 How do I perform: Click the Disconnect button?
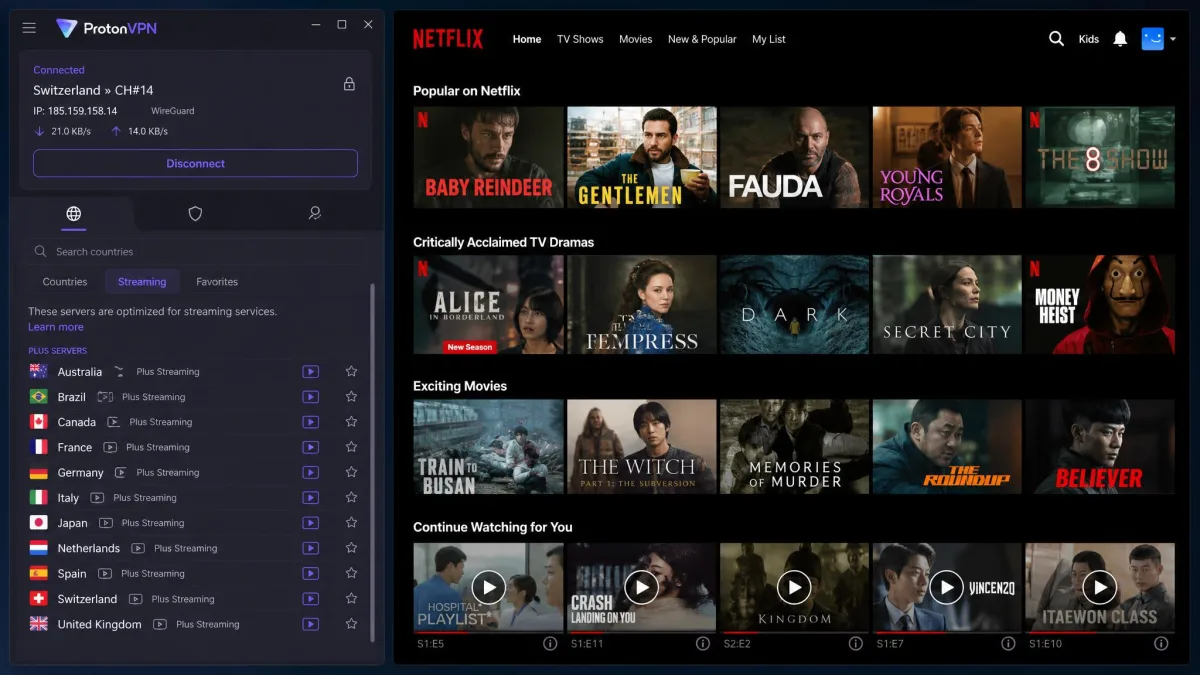195,163
